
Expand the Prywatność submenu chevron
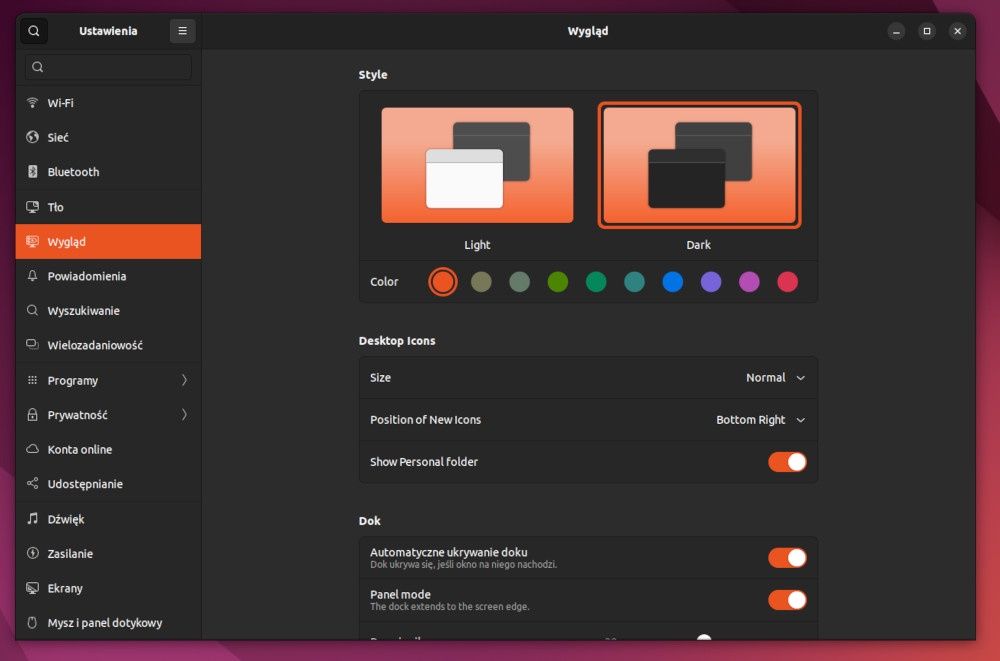tap(184, 415)
